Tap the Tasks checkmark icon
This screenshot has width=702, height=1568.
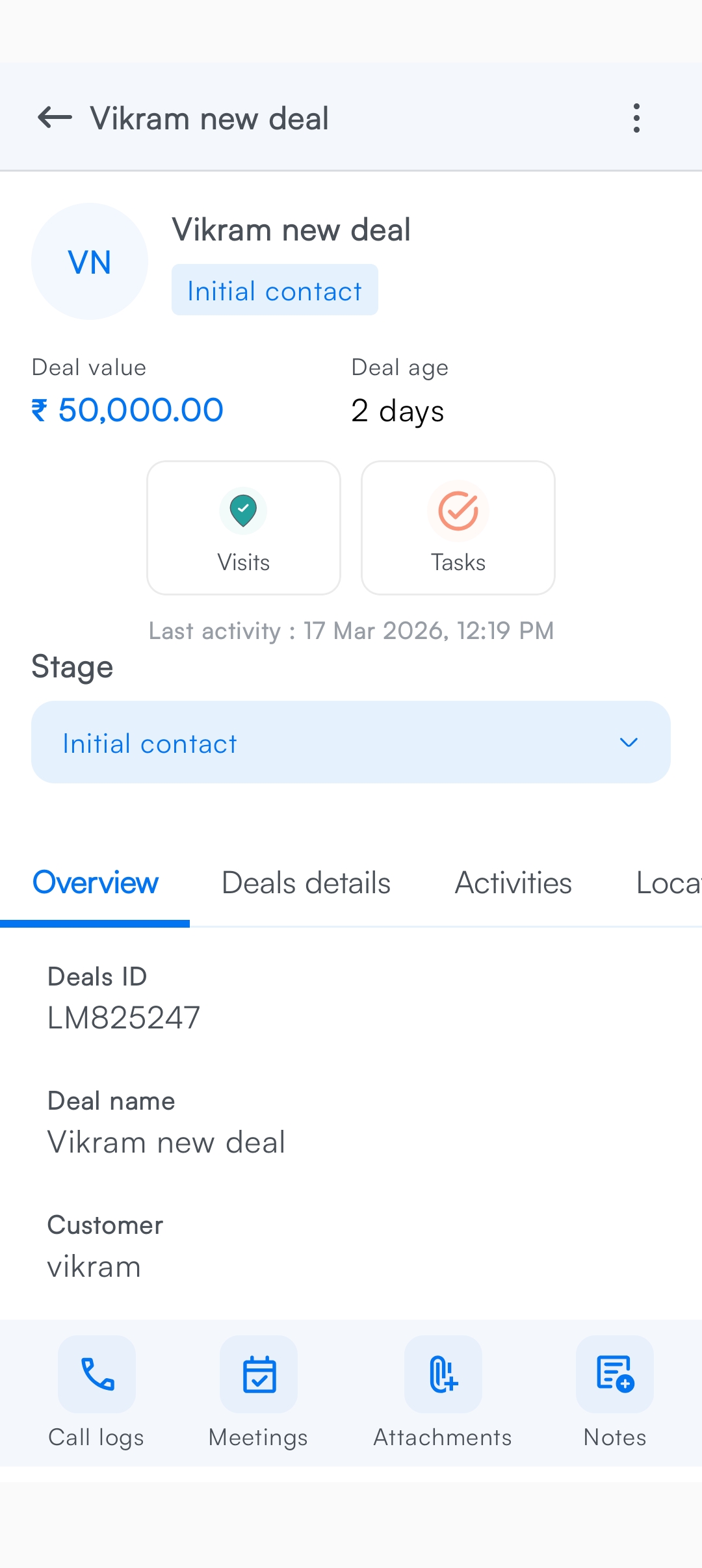(x=458, y=510)
